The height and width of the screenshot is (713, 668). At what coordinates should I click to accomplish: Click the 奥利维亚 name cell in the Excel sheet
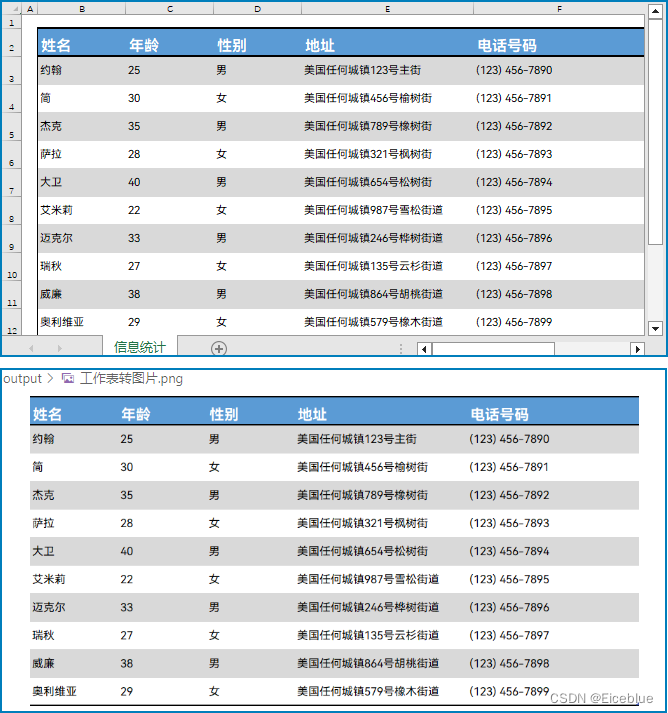82,322
